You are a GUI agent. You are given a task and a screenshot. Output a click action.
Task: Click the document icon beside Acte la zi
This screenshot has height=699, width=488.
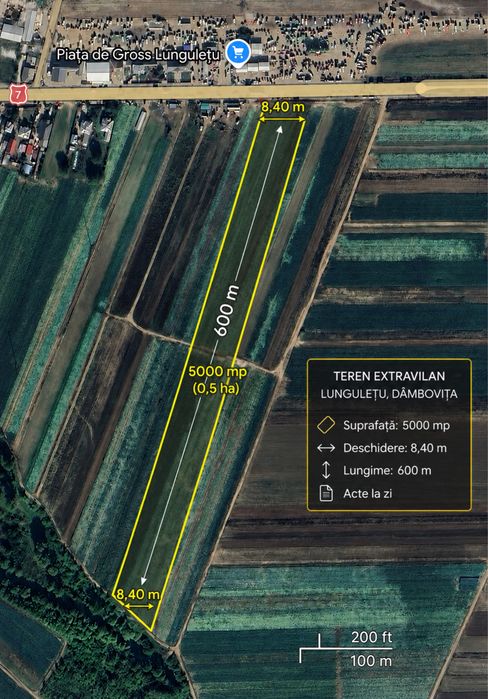point(326,493)
